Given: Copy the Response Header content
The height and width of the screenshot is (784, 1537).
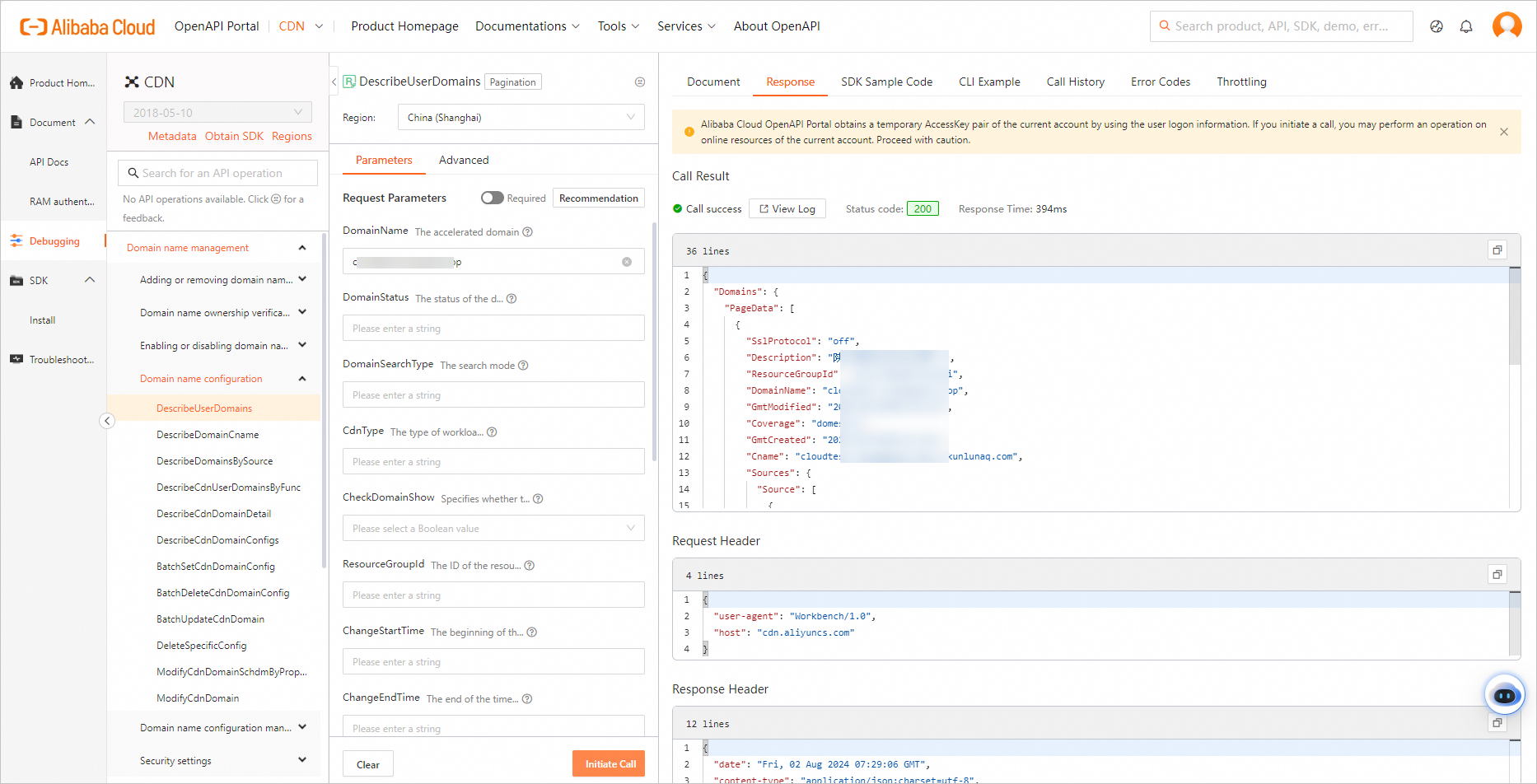Looking at the screenshot, I should 1497,723.
